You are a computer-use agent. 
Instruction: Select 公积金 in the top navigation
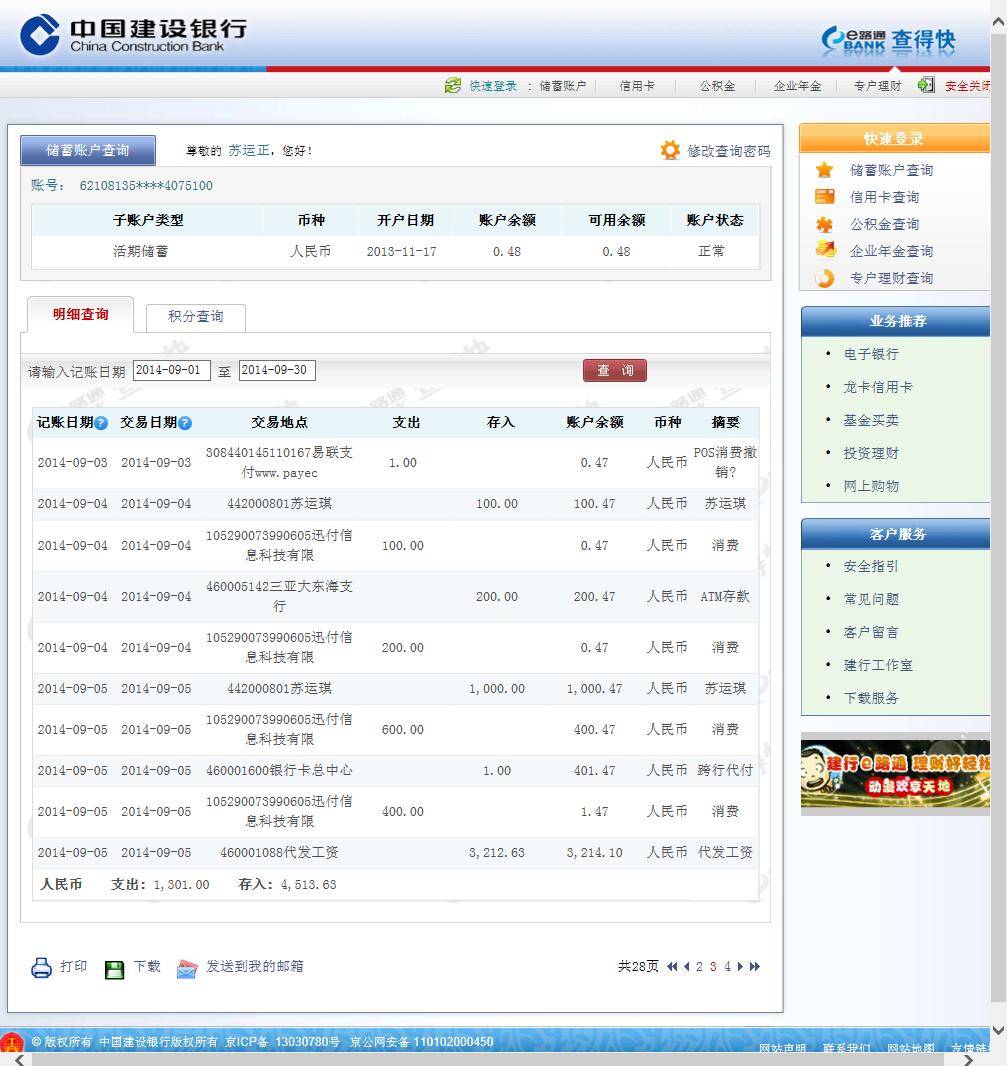(x=717, y=86)
